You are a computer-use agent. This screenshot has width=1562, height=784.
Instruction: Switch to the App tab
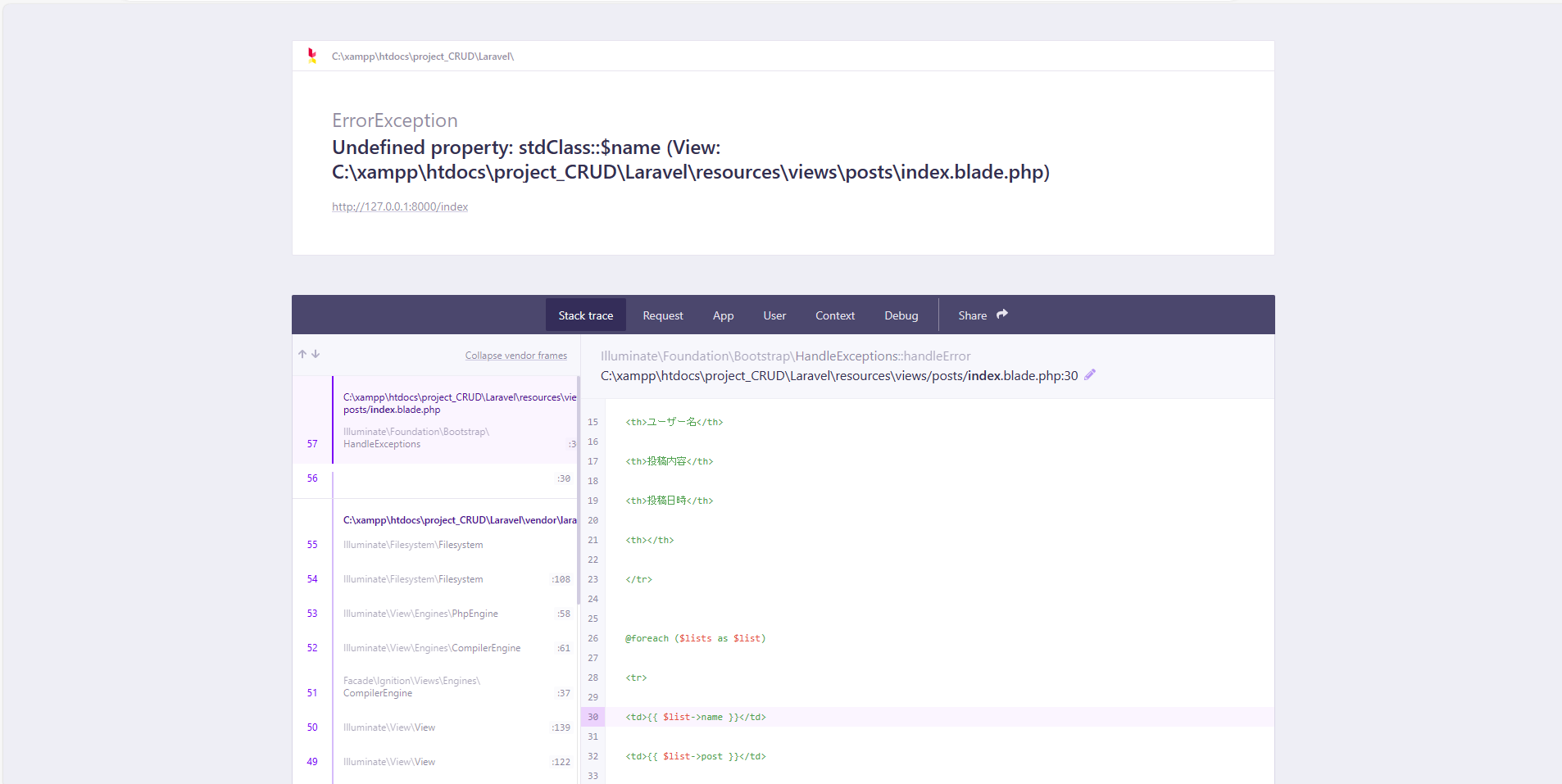[x=723, y=315]
